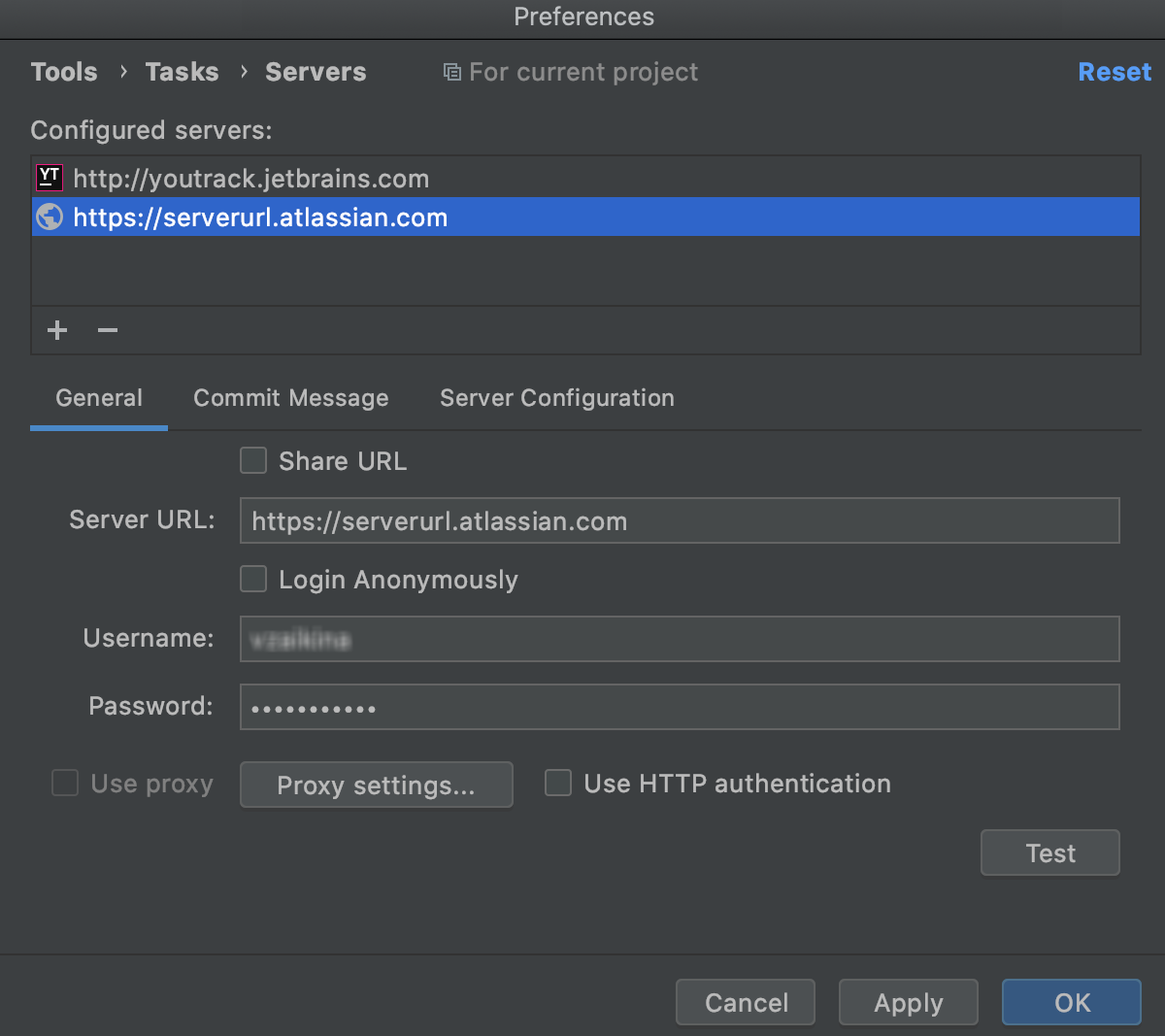Open the Commit Message tab
Image resolution: width=1165 pixels, height=1036 pixels.
[x=291, y=398]
